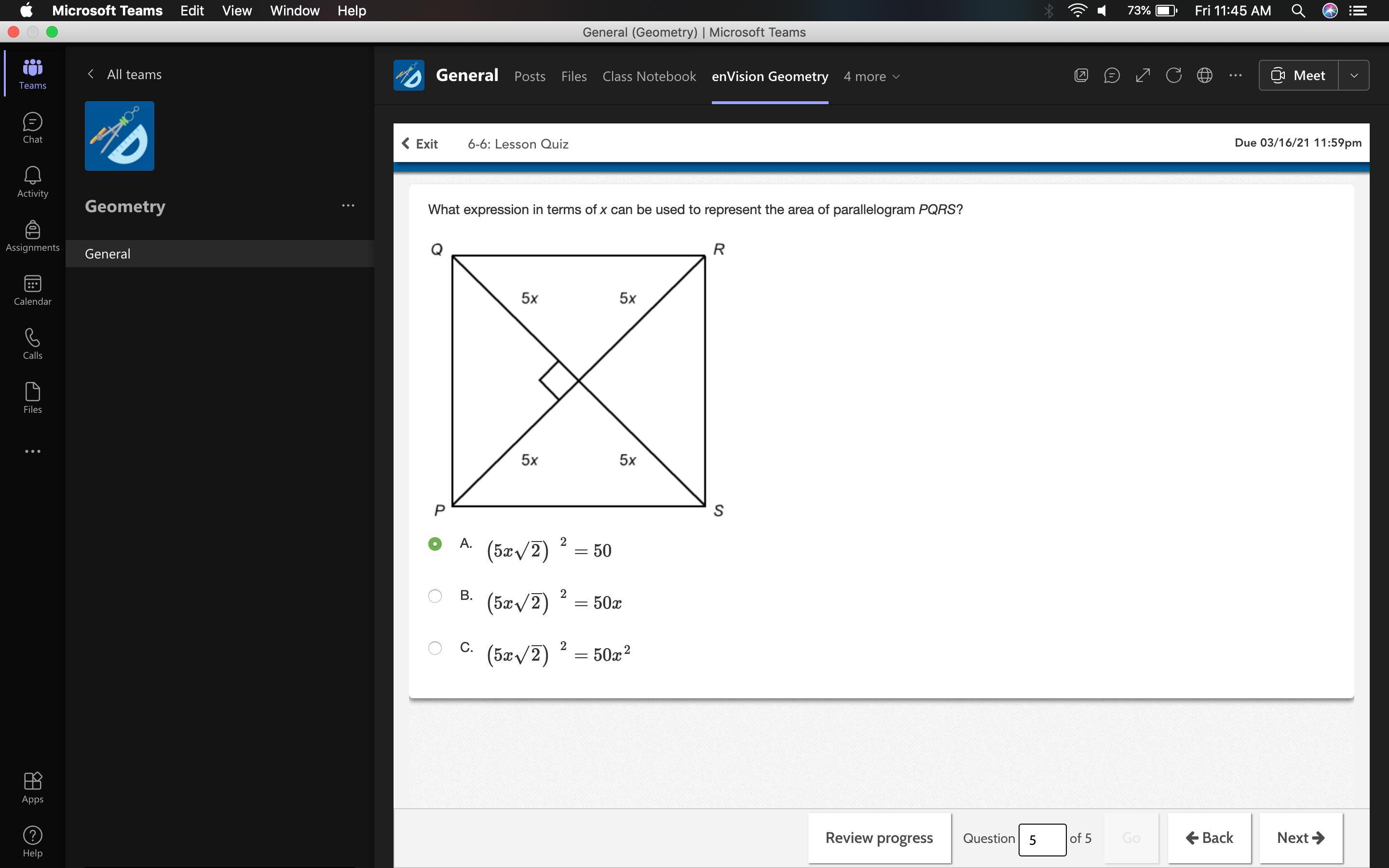1389x868 pixels.
Task: Open Geometry team more options ellipsis
Action: coord(348,205)
